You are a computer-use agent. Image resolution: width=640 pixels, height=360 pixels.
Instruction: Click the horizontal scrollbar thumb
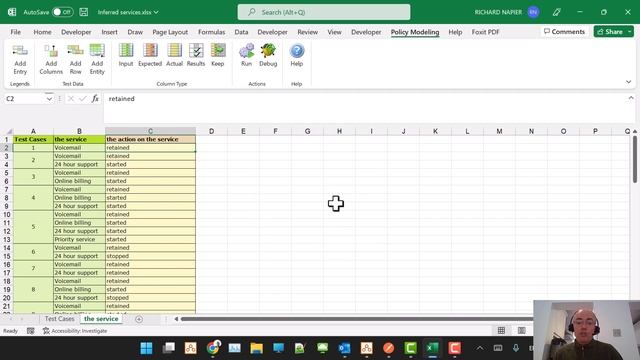(x=357, y=319)
